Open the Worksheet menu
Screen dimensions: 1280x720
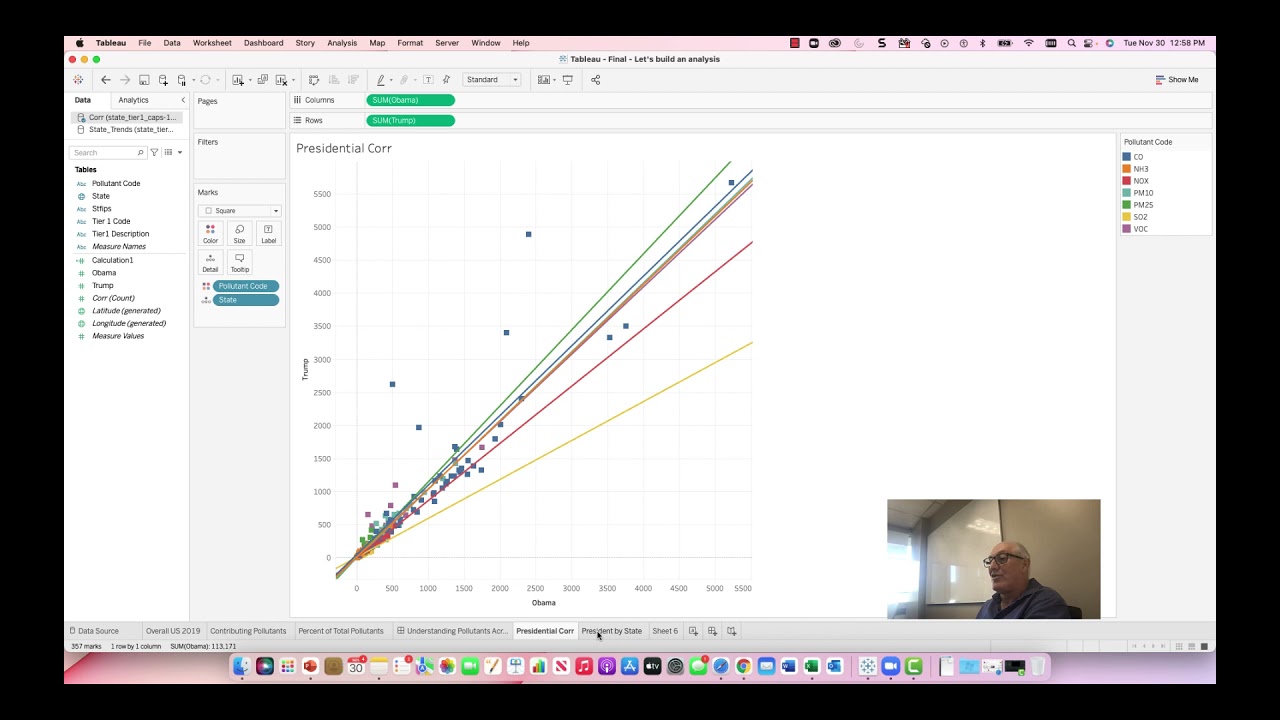click(x=212, y=43)
